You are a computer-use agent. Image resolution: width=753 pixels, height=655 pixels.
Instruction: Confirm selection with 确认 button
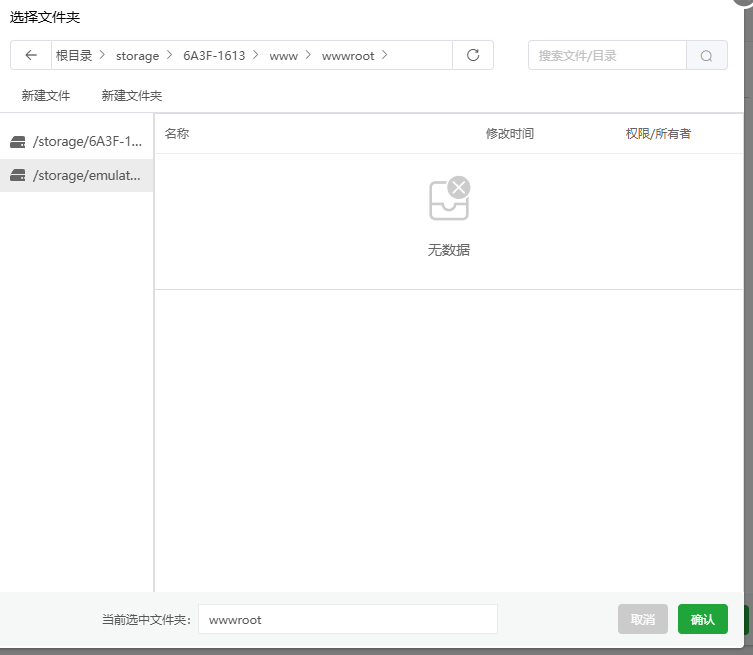pos(703,619)
